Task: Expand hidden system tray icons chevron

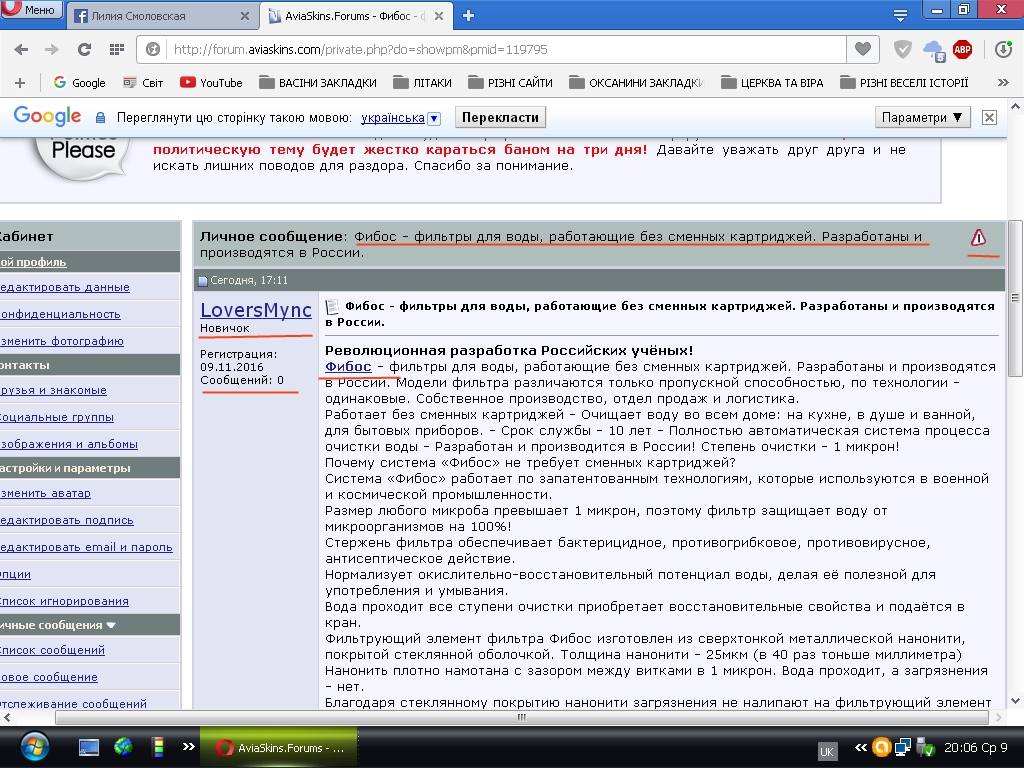Action: coord(860,747)
